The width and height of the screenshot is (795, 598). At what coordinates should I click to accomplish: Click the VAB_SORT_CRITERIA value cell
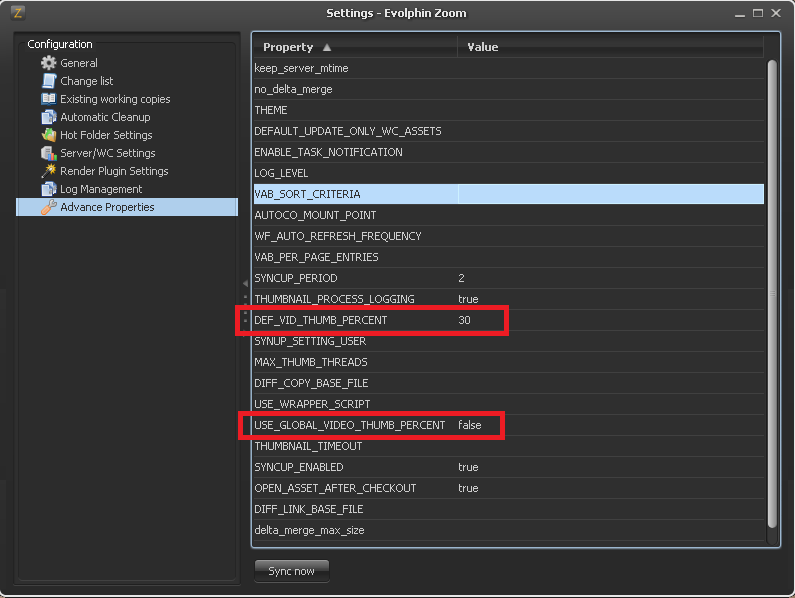pyautogui.click(x=611, y=194)
